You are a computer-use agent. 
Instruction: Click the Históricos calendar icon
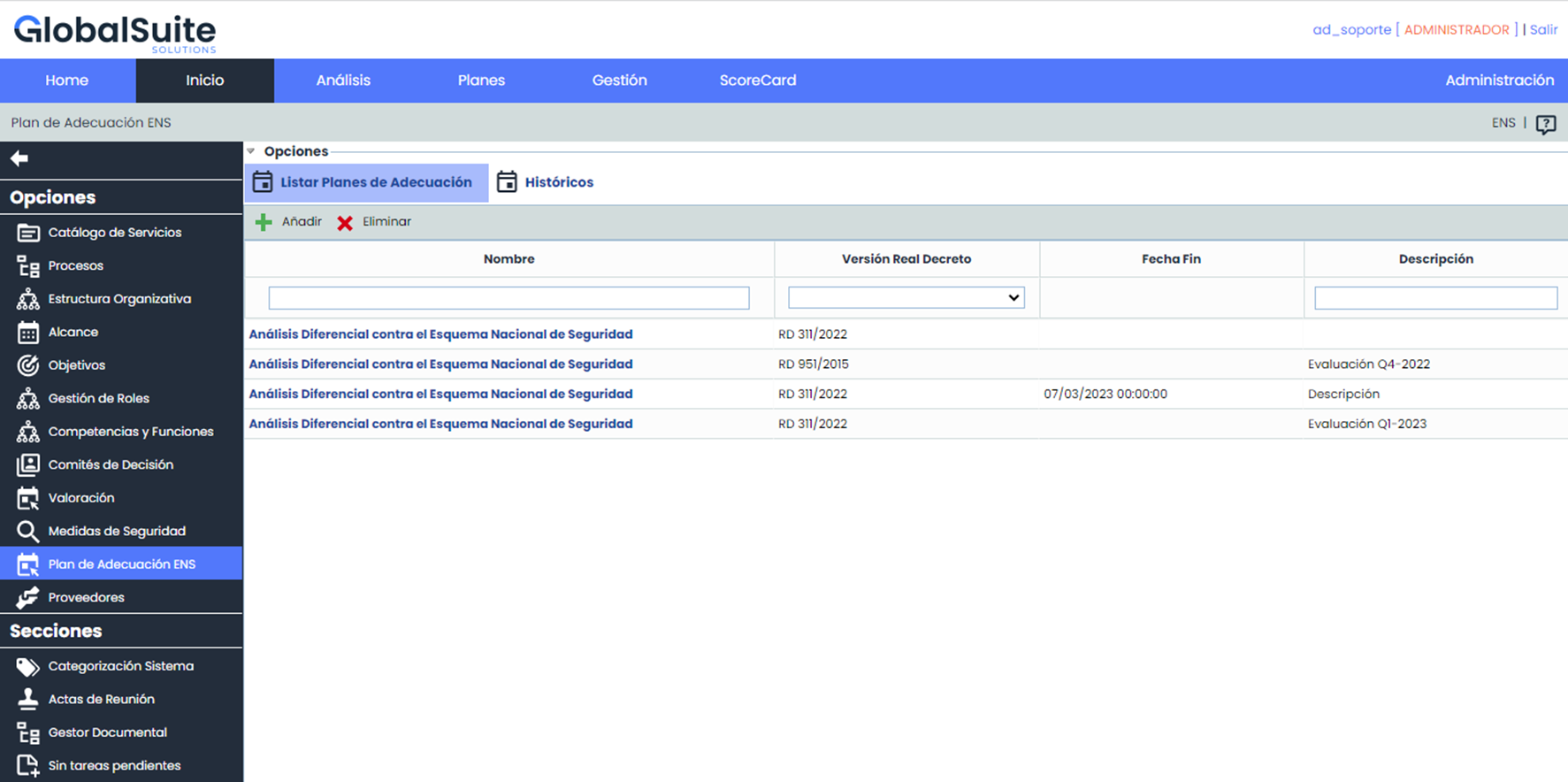click(x=507, y=182)
